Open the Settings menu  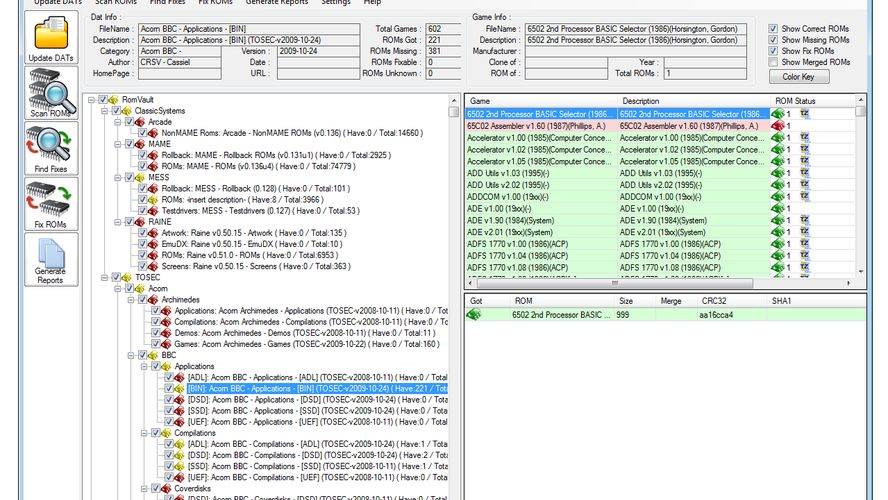coord(335,3)
